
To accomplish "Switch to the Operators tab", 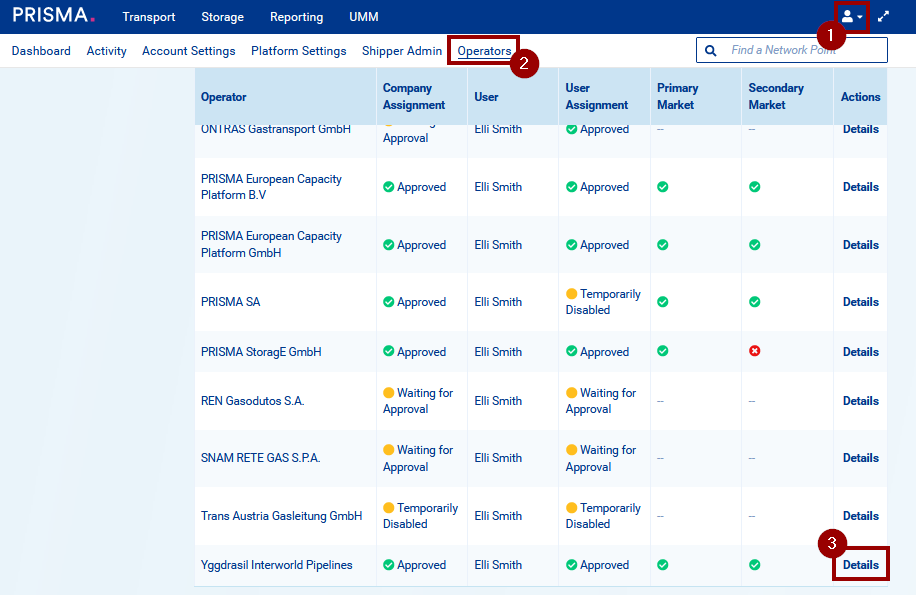I will pos(484,51).
